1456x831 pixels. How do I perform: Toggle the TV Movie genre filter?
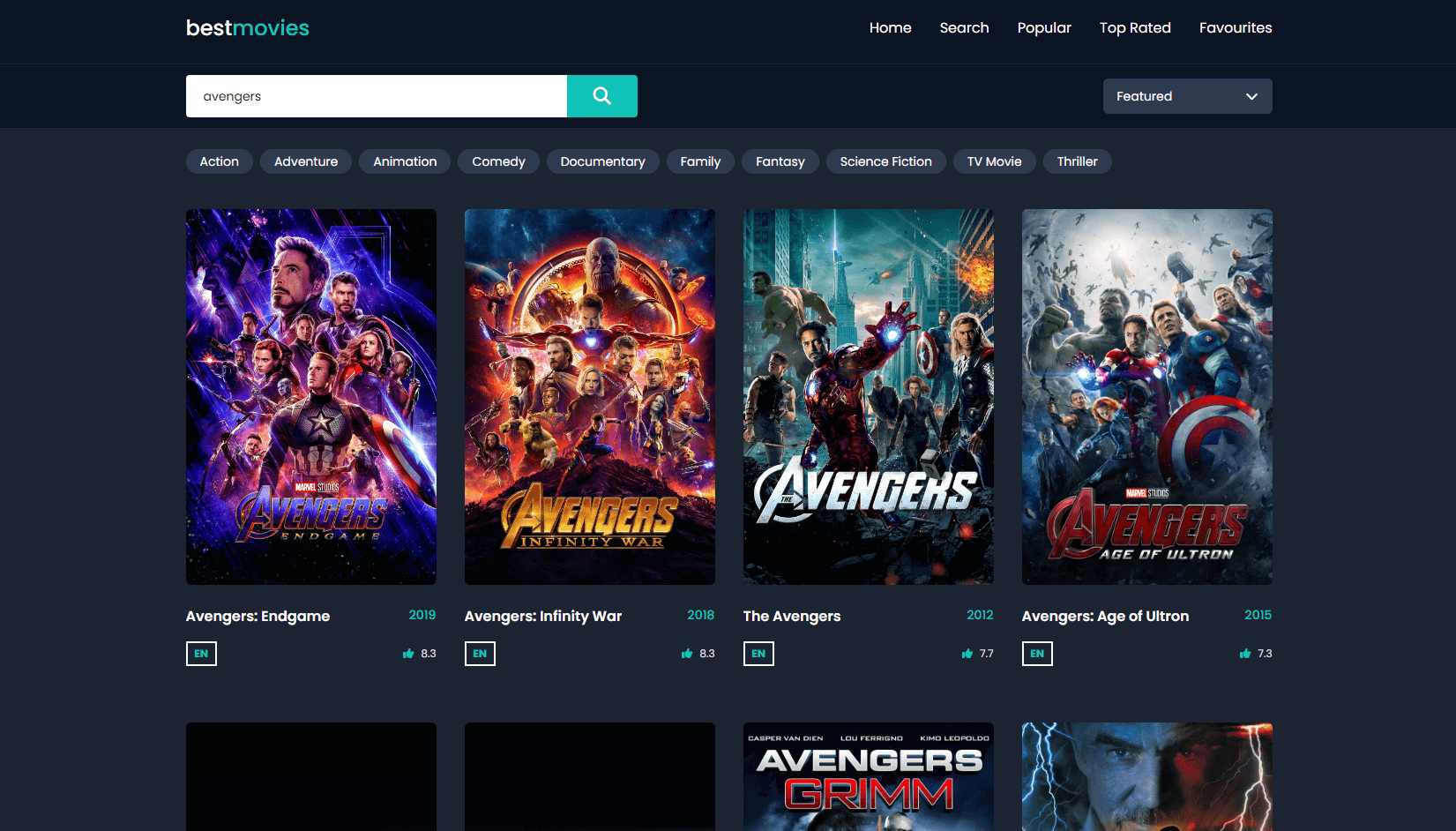pyautogui.click(x=995, y=161)
